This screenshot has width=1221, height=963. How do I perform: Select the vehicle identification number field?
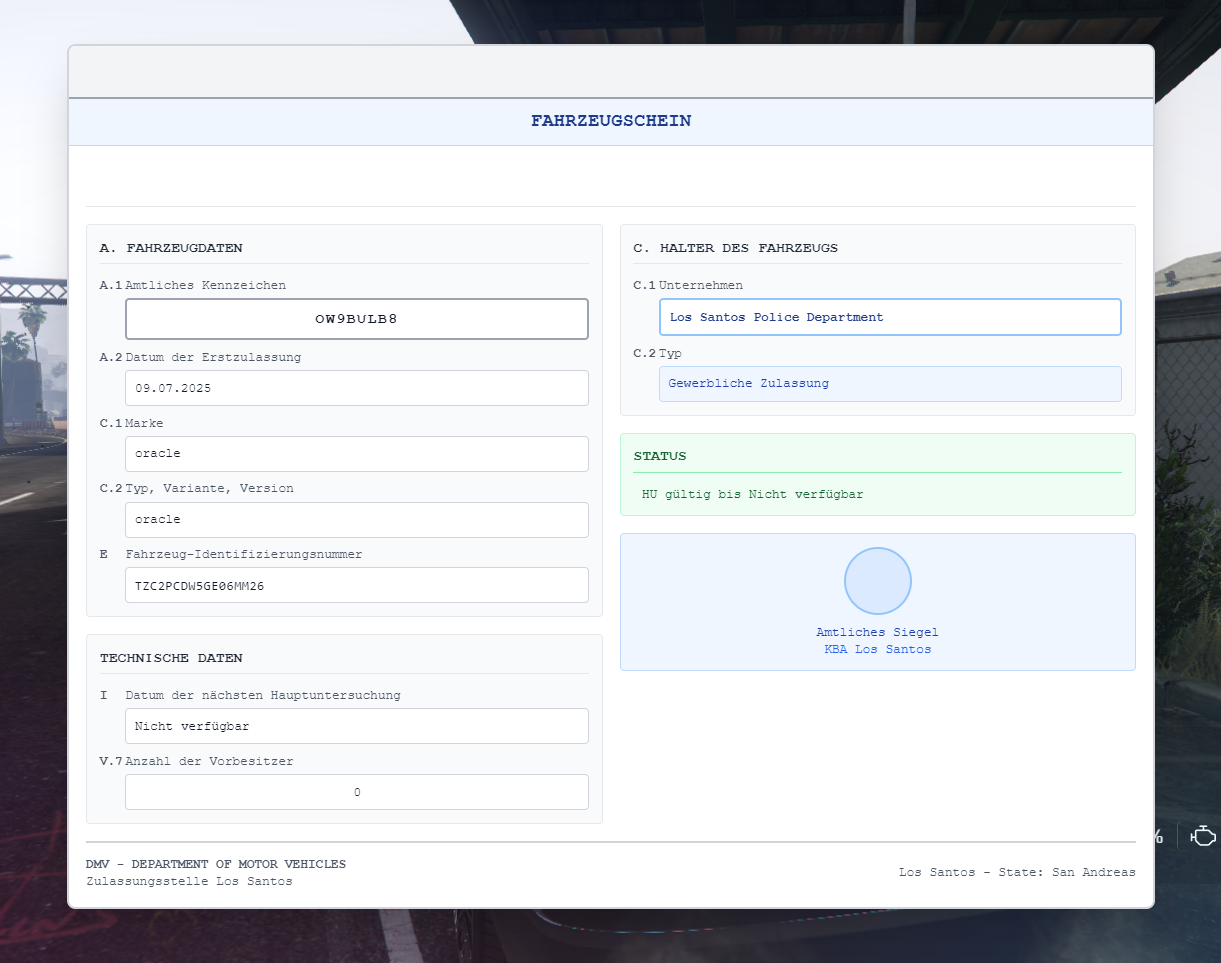coord(356,586)
